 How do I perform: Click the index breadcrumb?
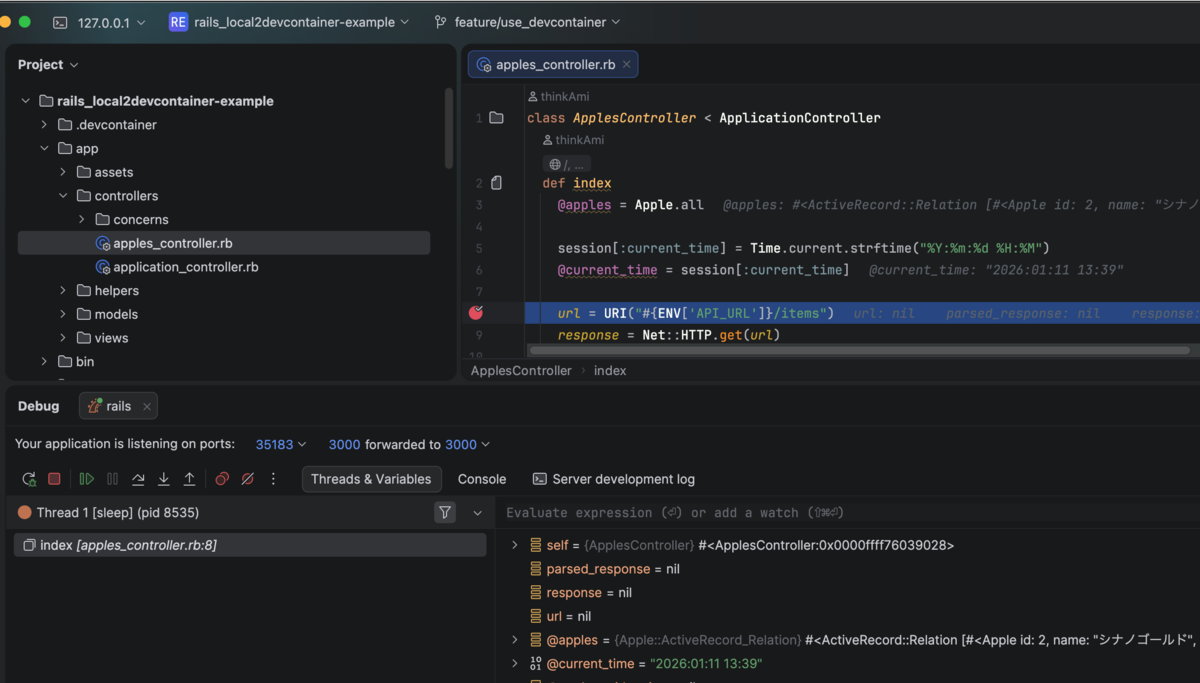pos(610,370)
